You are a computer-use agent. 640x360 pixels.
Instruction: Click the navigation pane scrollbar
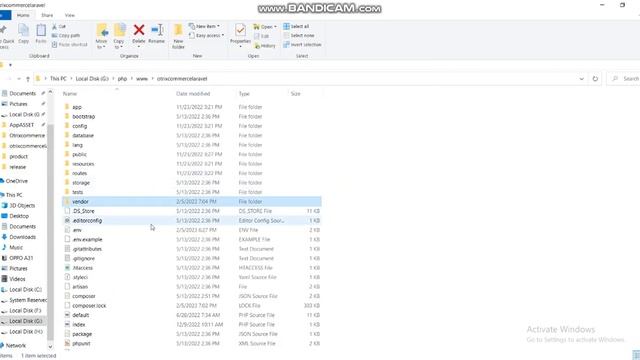coord(51,233)
